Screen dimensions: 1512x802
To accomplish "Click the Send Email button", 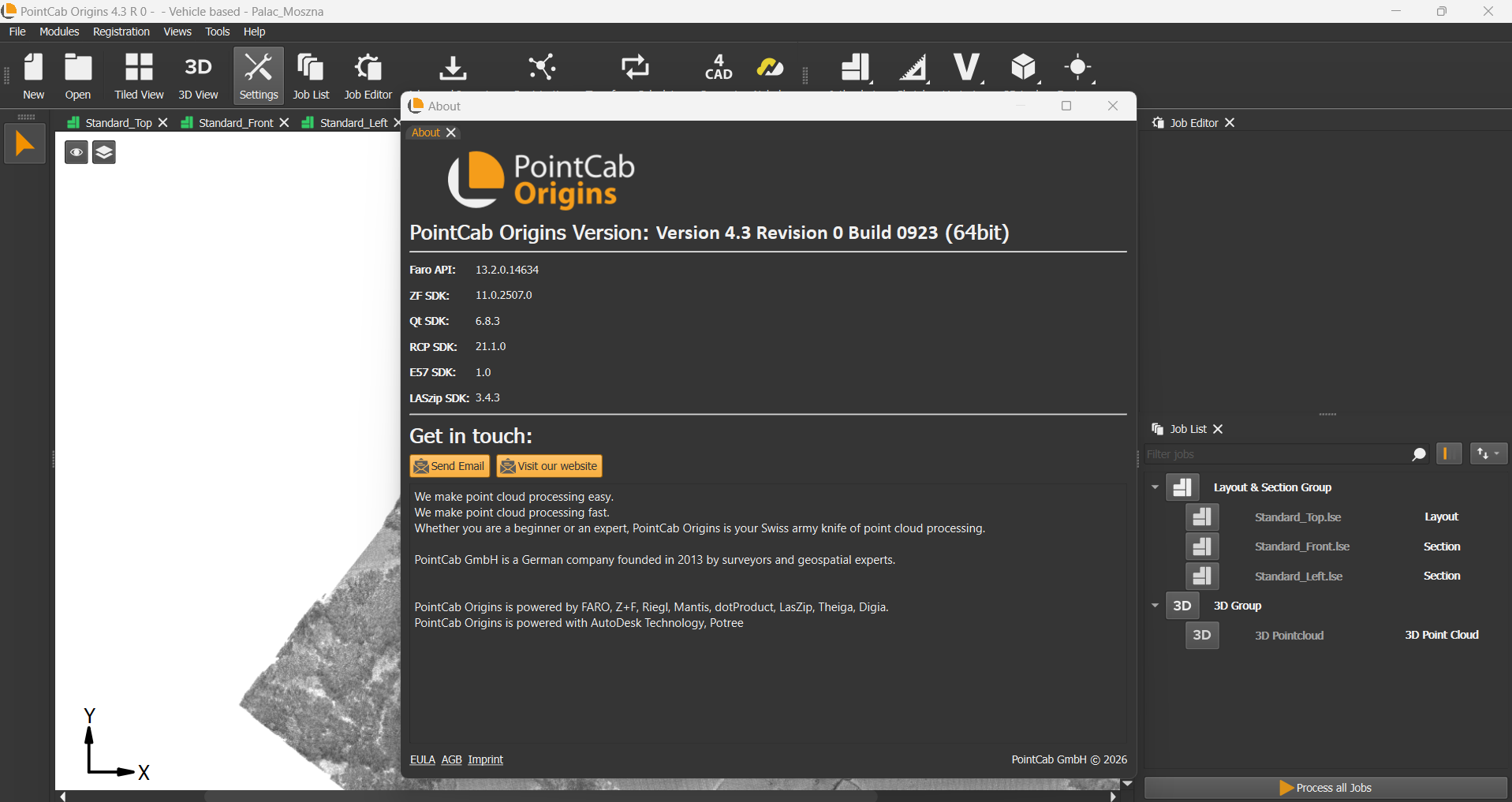I will (450, 466).
